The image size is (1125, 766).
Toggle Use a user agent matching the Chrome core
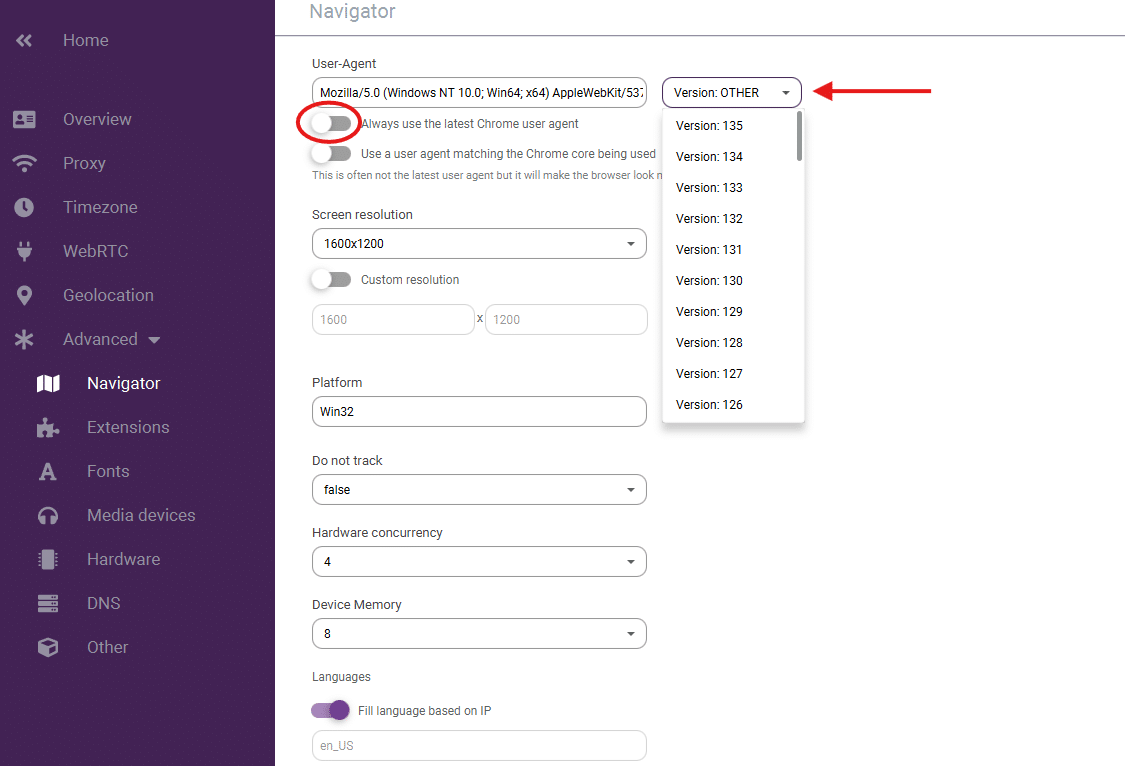click(330, 153)
